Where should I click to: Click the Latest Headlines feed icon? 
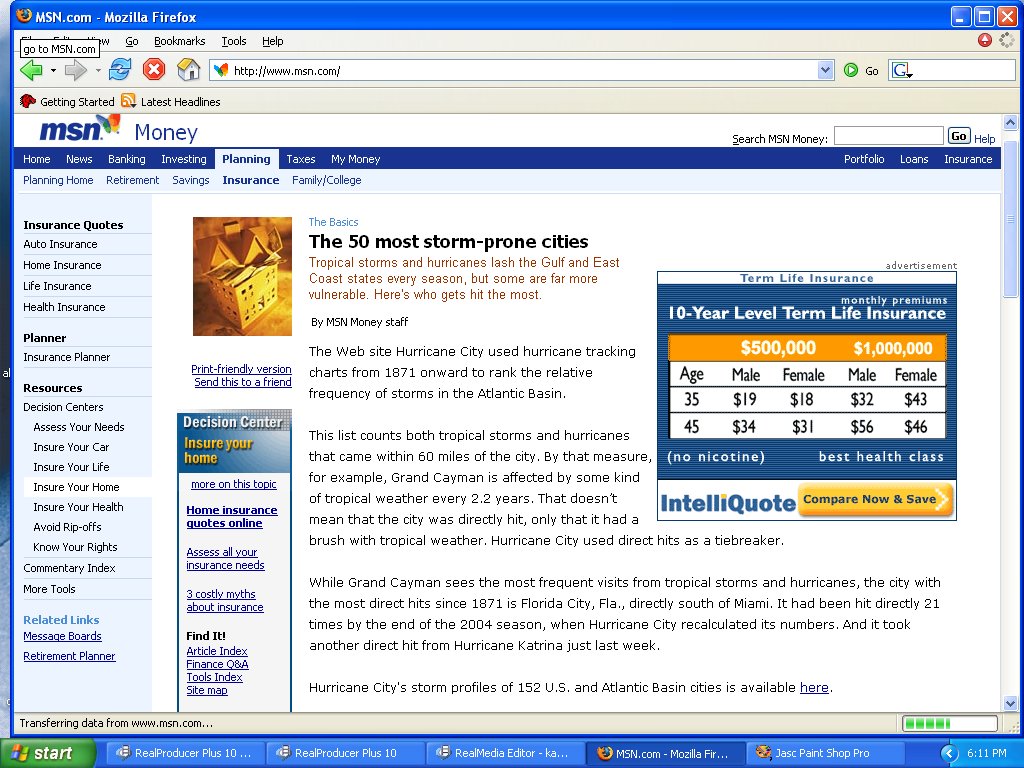pyautogui.click(x=129, y=101)
